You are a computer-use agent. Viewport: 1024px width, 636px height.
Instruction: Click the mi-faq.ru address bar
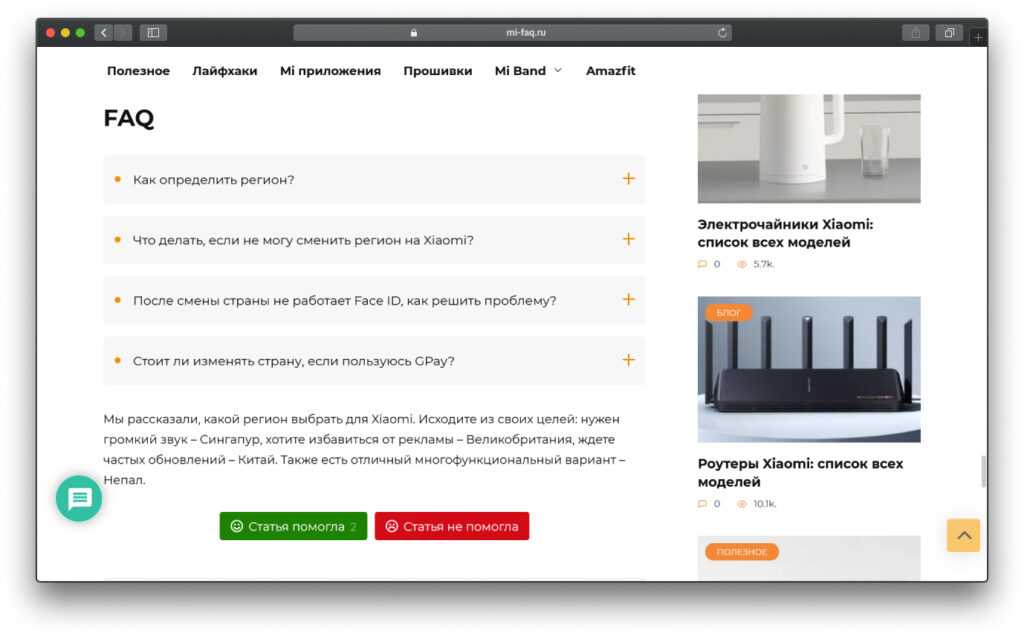point(512,33)
